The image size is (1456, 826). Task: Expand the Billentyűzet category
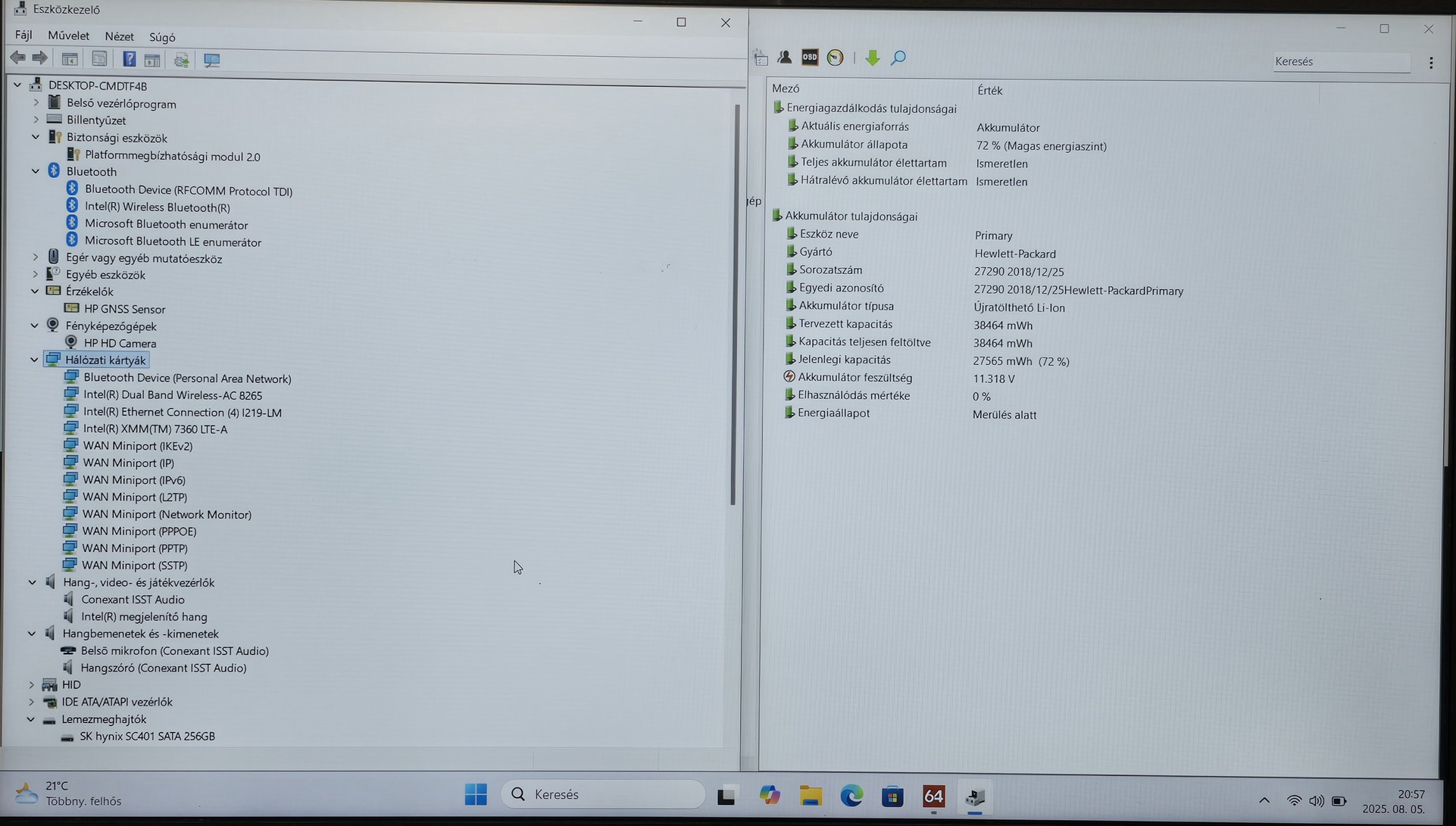click(x=35, y=120)
